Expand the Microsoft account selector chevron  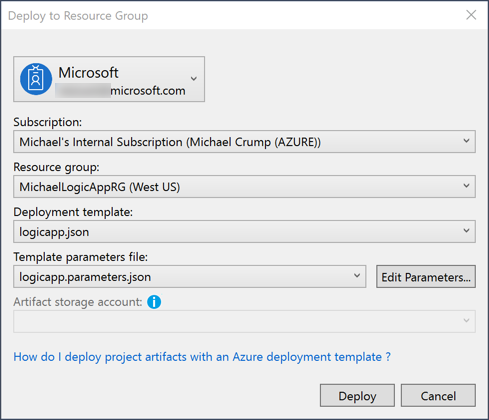click(x=194, y=79)
